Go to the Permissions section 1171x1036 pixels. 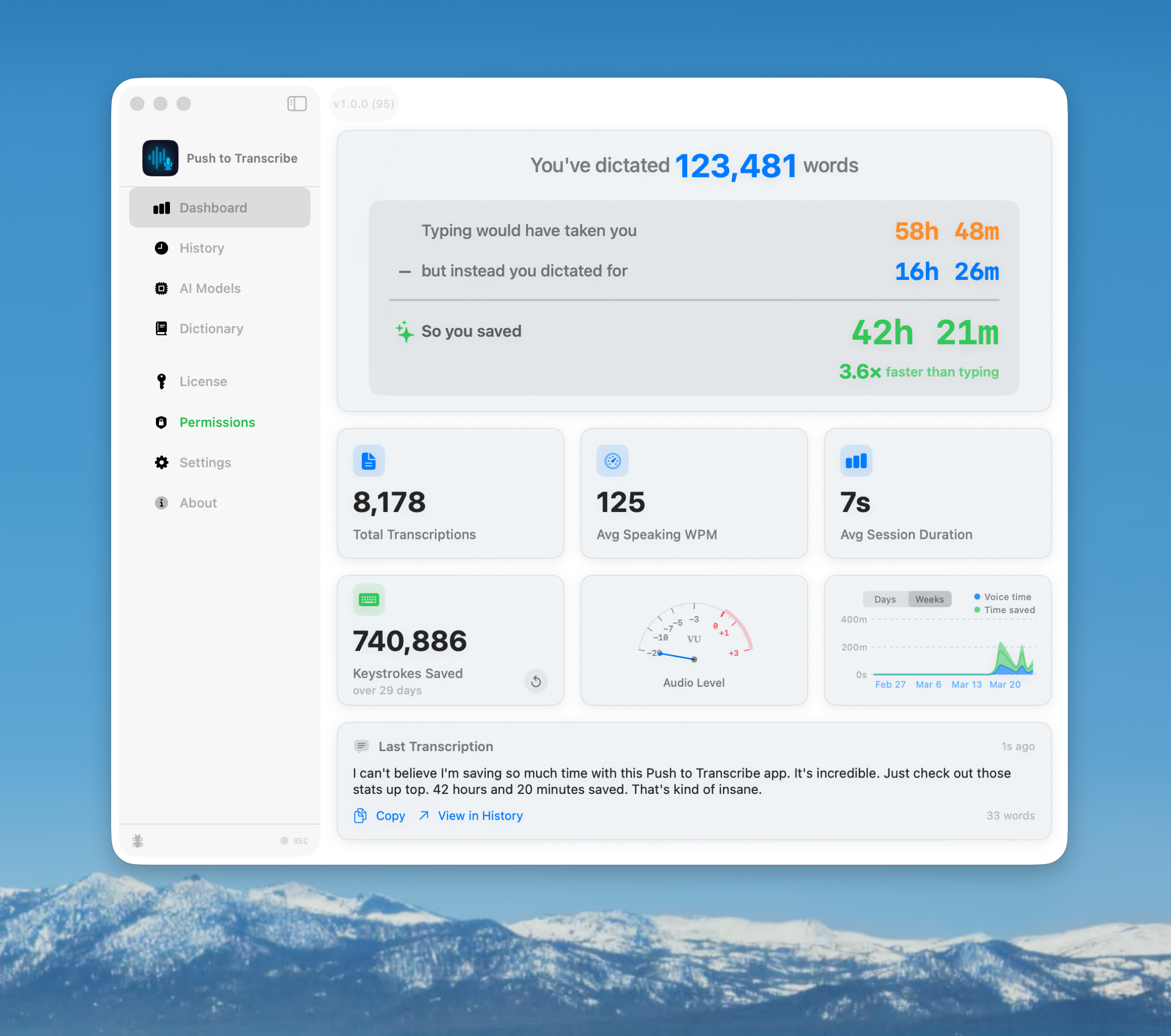217,422
